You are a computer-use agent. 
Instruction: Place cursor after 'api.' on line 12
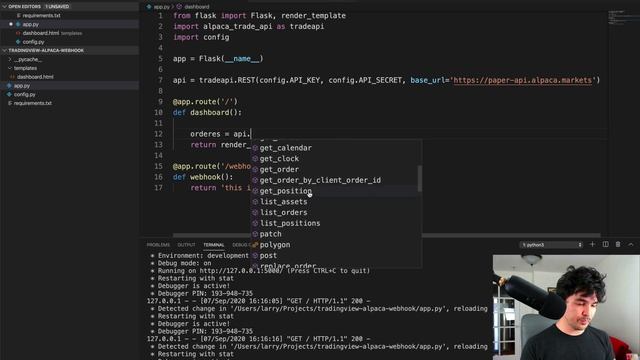[x=251, y=134]
